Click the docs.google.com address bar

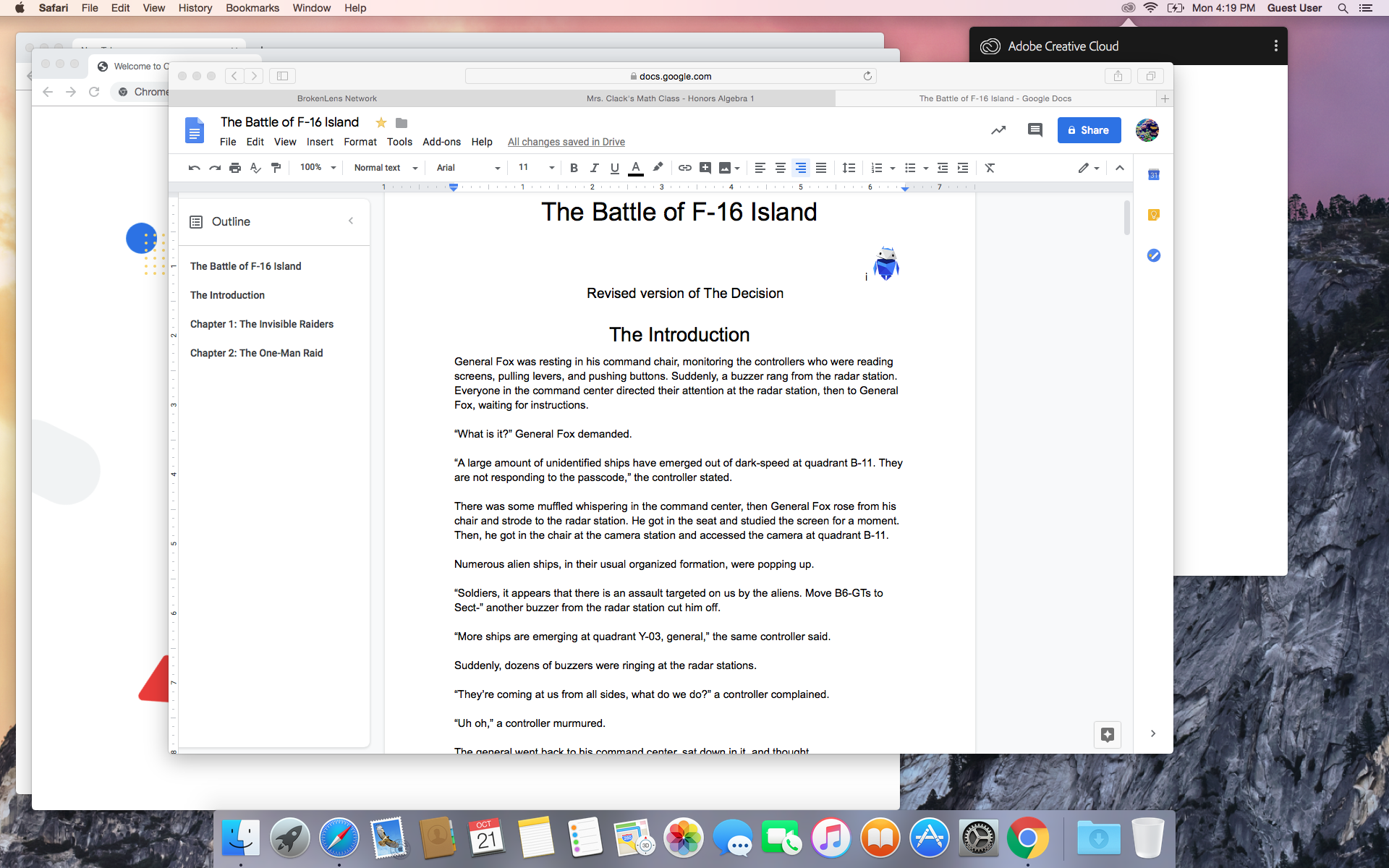pos(671,76)
